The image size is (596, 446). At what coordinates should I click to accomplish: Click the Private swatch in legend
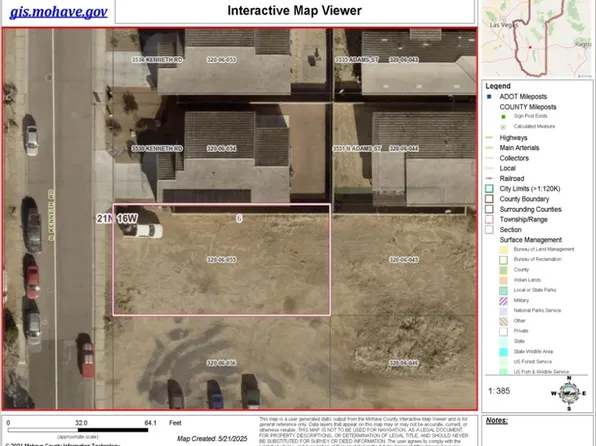[503, 331]
